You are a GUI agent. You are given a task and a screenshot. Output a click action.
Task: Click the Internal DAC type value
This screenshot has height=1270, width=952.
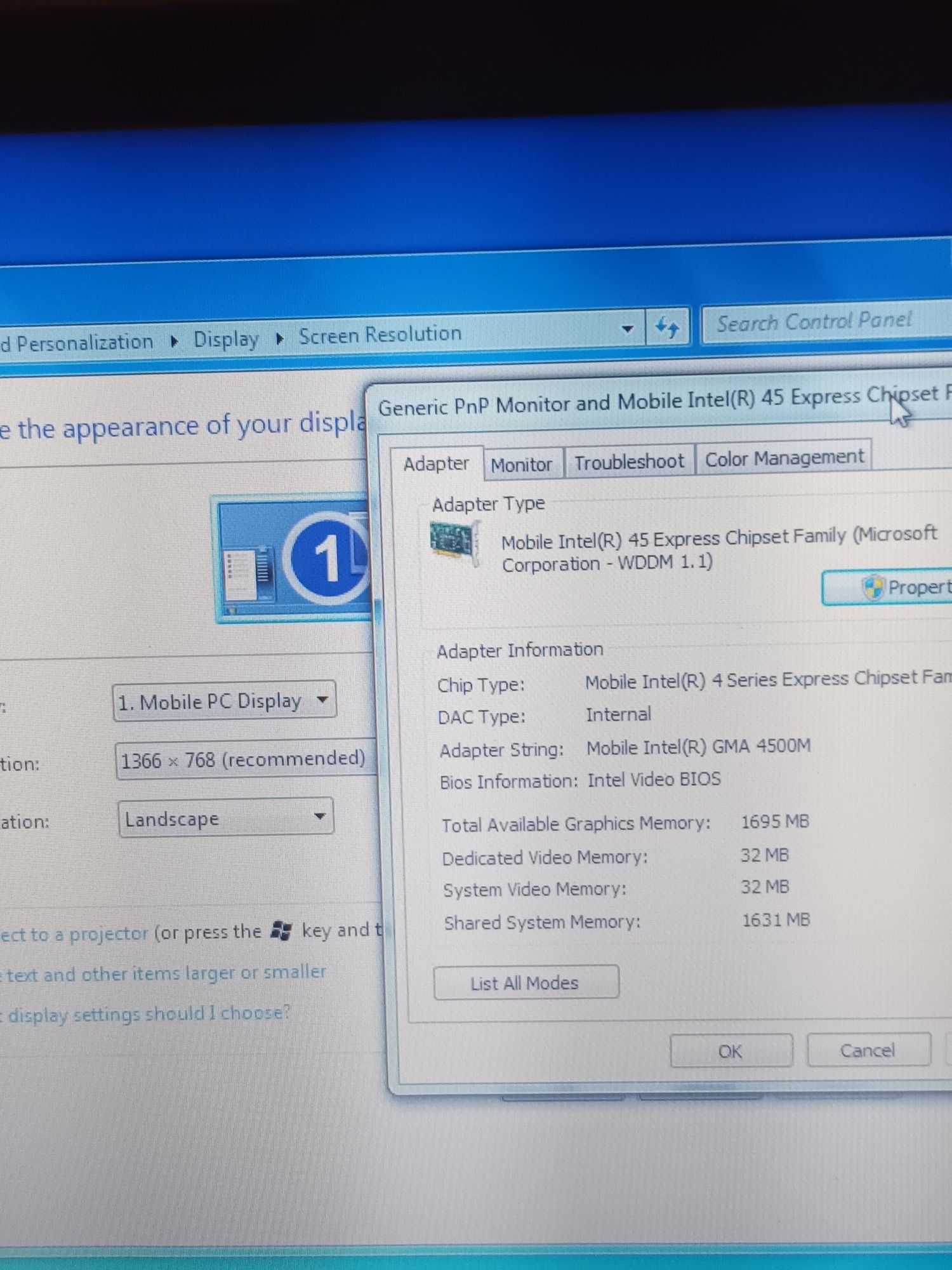click(618, 715)
